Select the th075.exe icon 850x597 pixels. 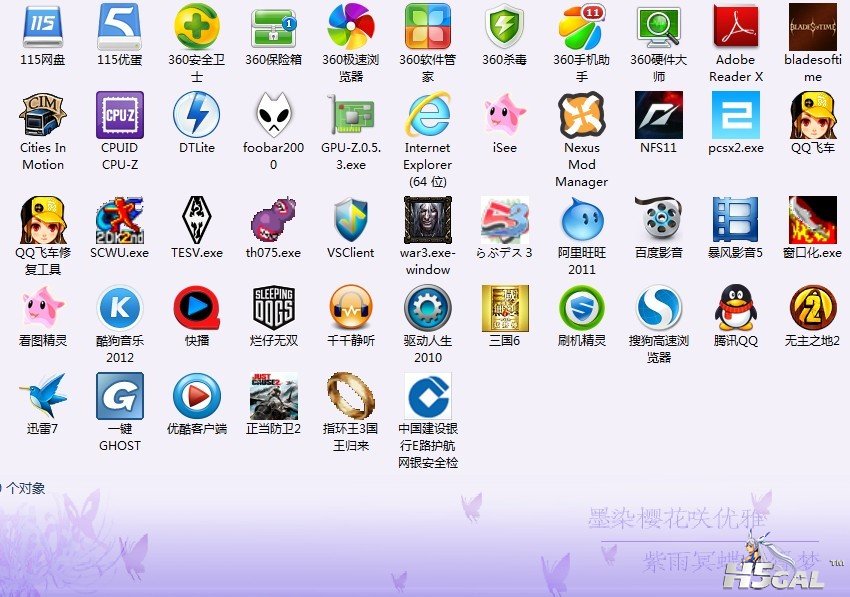[274, 220]
